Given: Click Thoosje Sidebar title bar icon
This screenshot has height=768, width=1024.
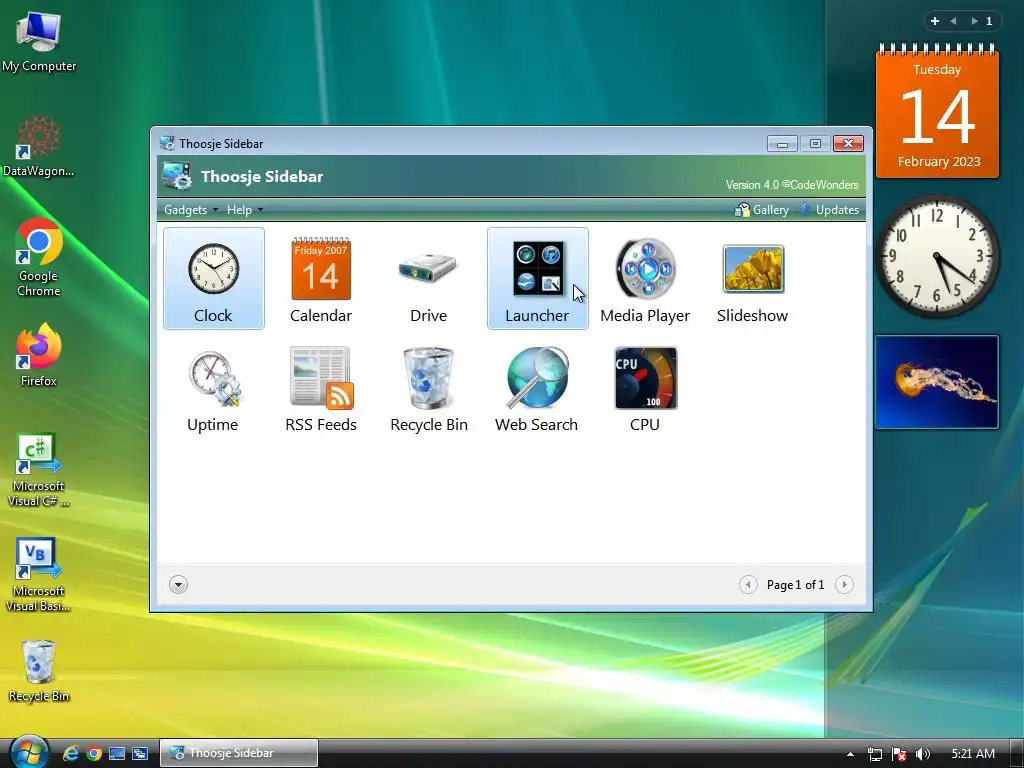Looking at the screenshot, I should [x=167, y=143].
